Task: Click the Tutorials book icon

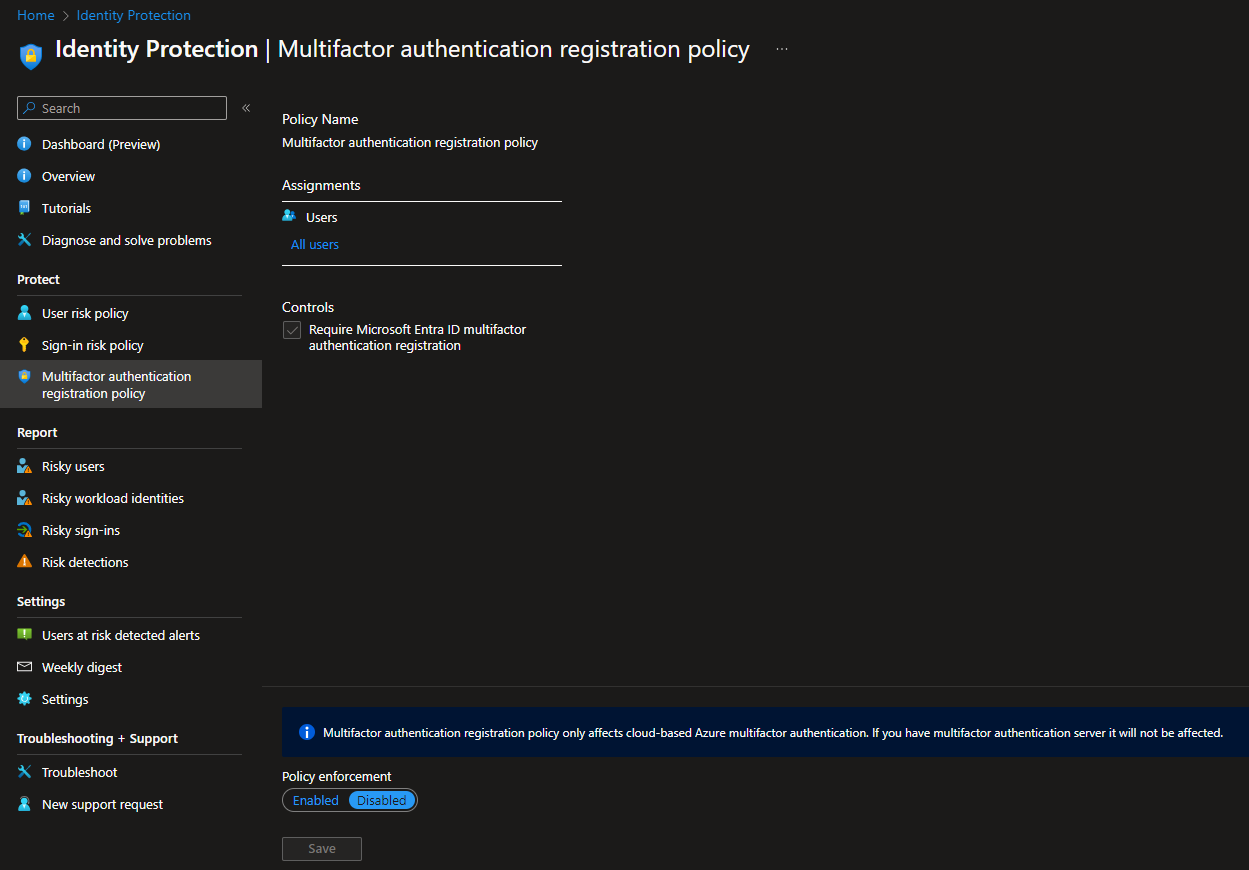Action: click(25, 208)
